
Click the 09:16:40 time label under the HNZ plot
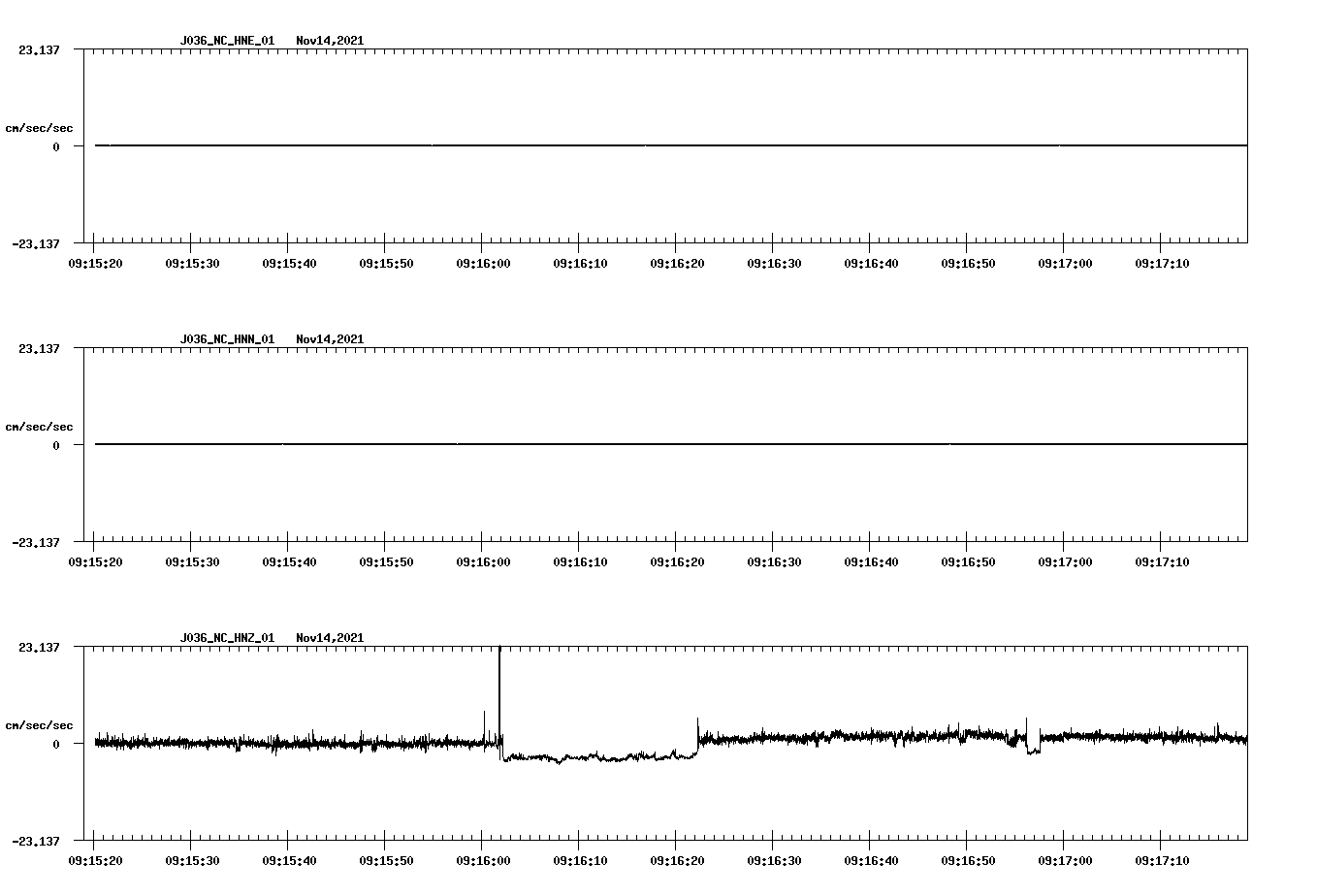pyautogui.click(x=871, y=861)
